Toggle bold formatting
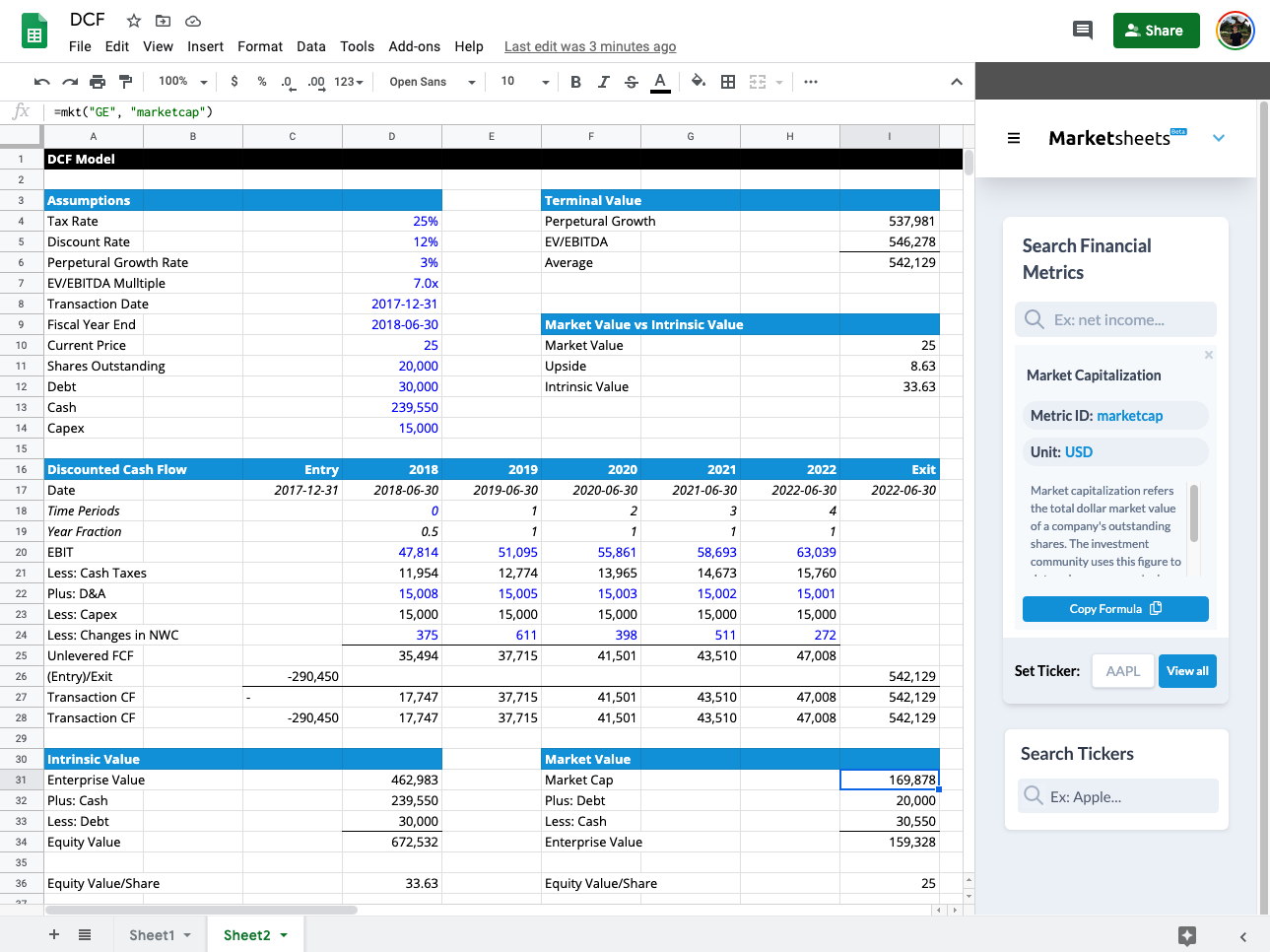 [575, 82]
